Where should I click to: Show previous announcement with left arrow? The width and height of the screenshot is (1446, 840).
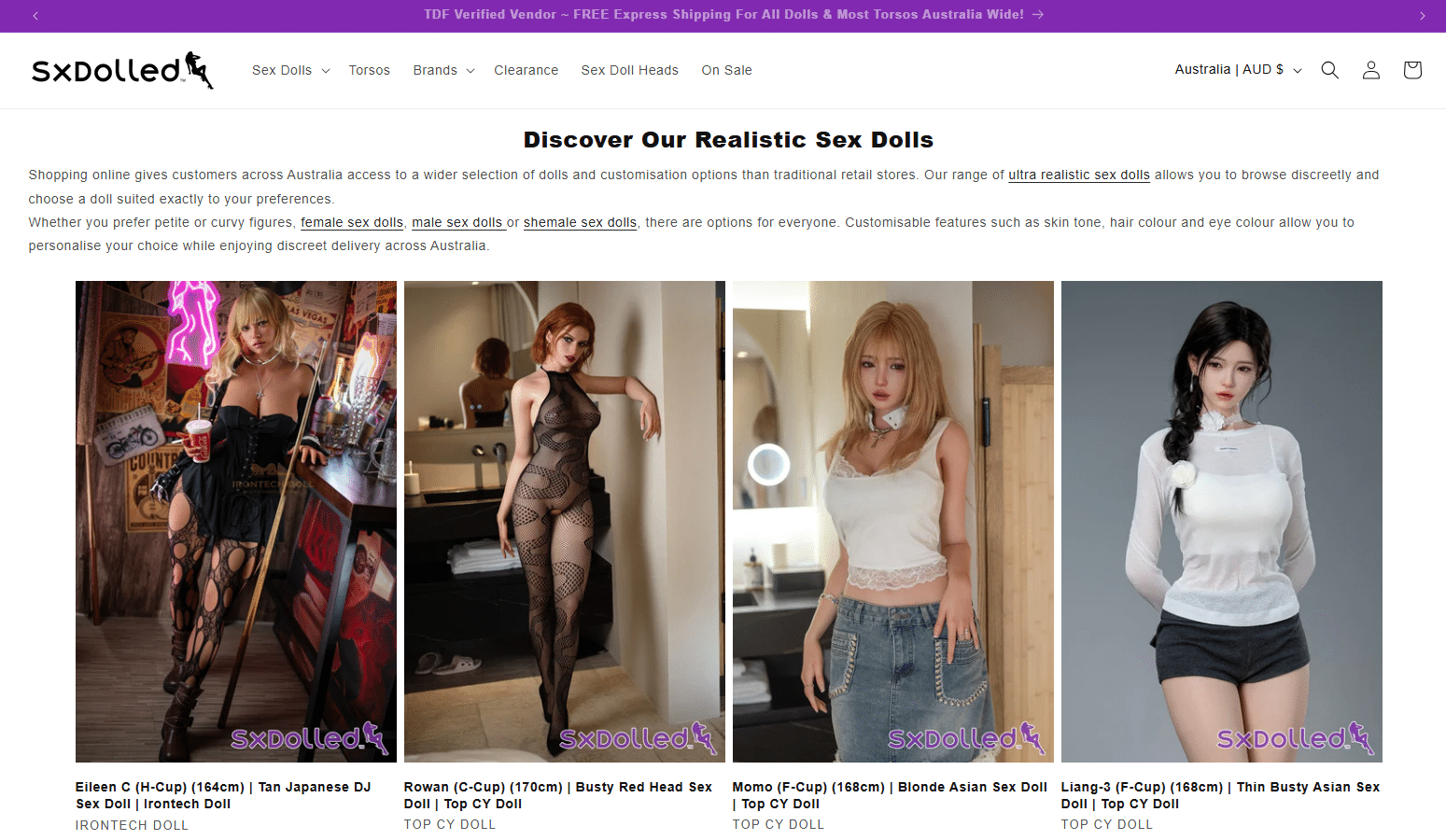(35, 16)
